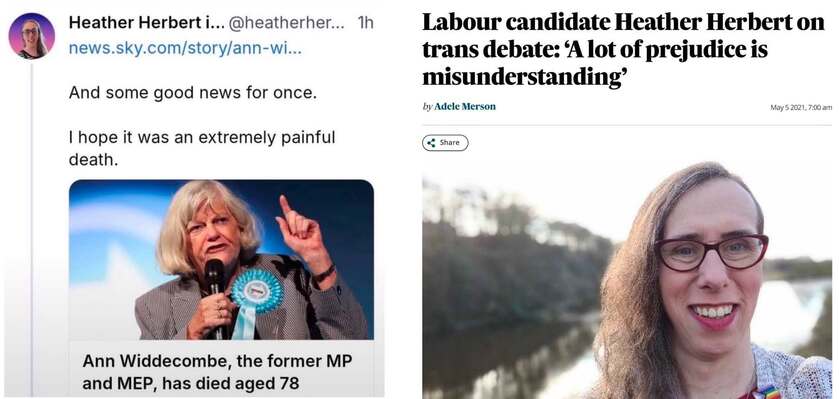Click the May 5 2021 publication date

(x=801, y=108)
